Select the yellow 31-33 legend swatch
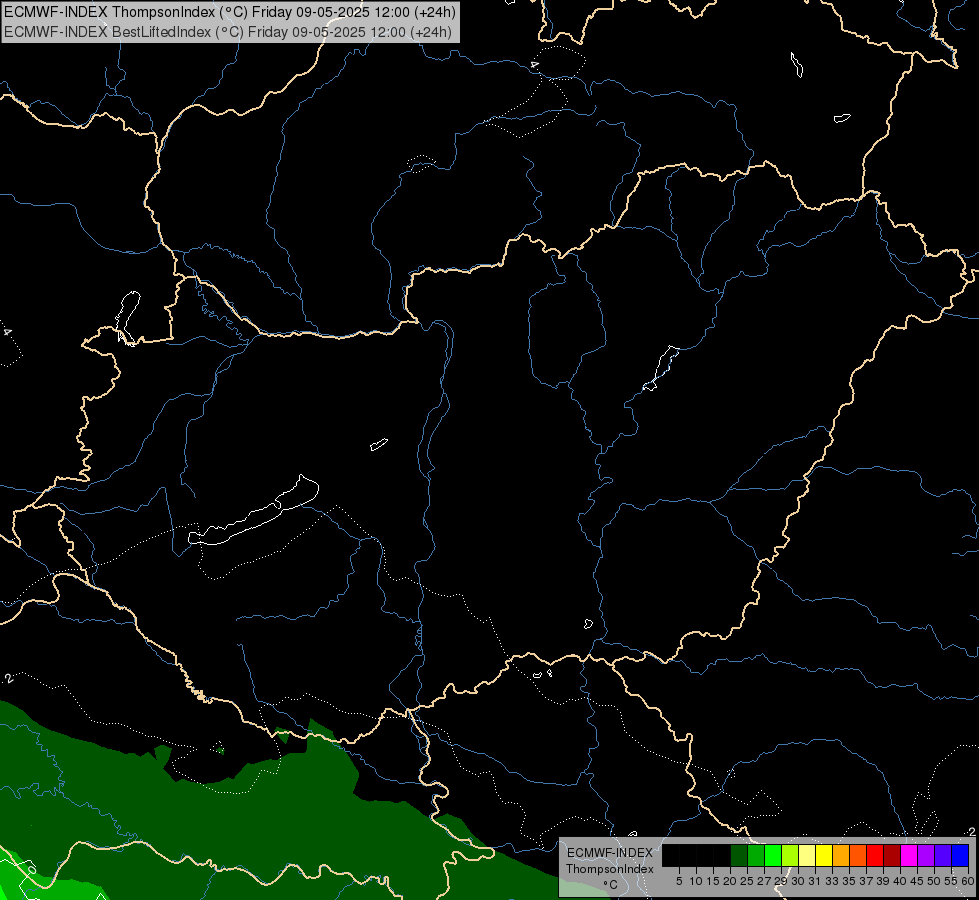Screen dimensions: 979x900 click(x=824, y=855)
